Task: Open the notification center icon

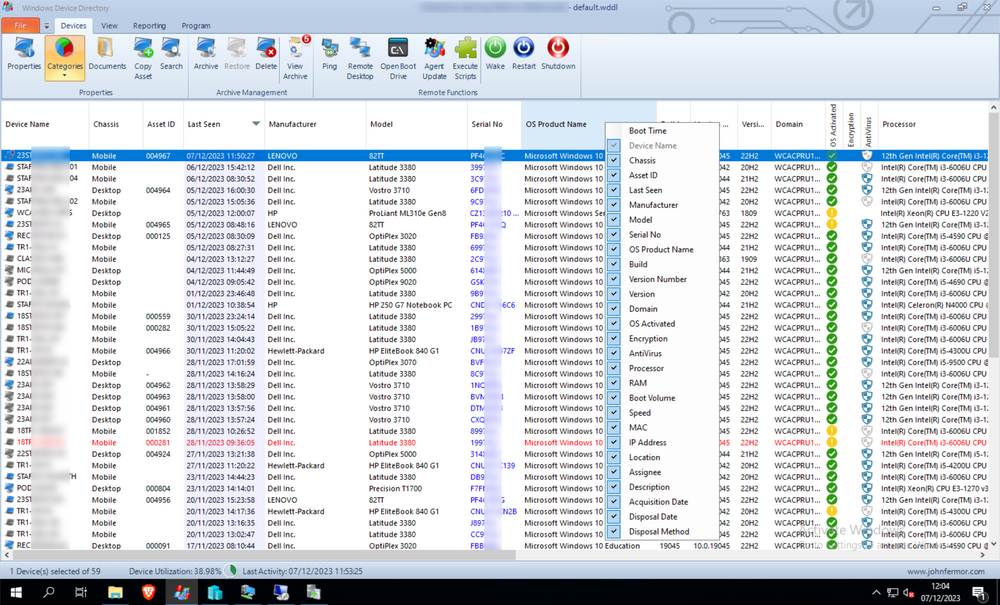Action: 979,592
